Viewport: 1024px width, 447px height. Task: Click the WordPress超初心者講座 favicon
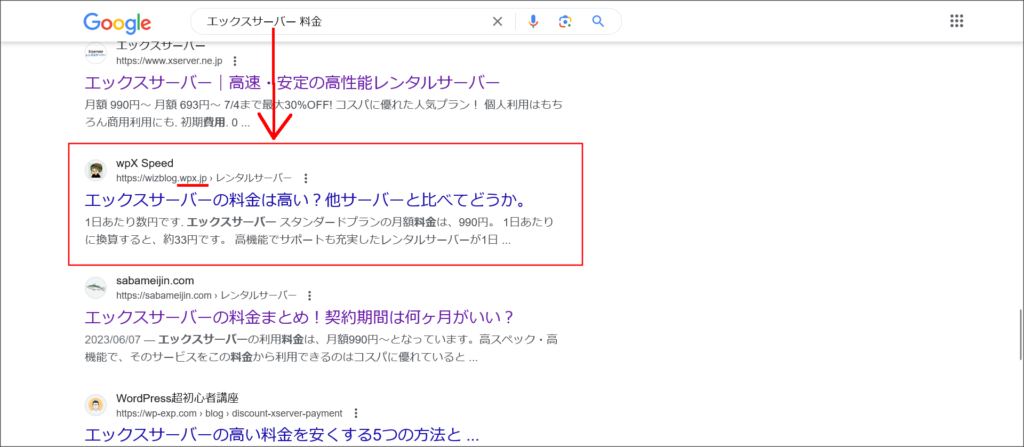click(x=95, y=405)
